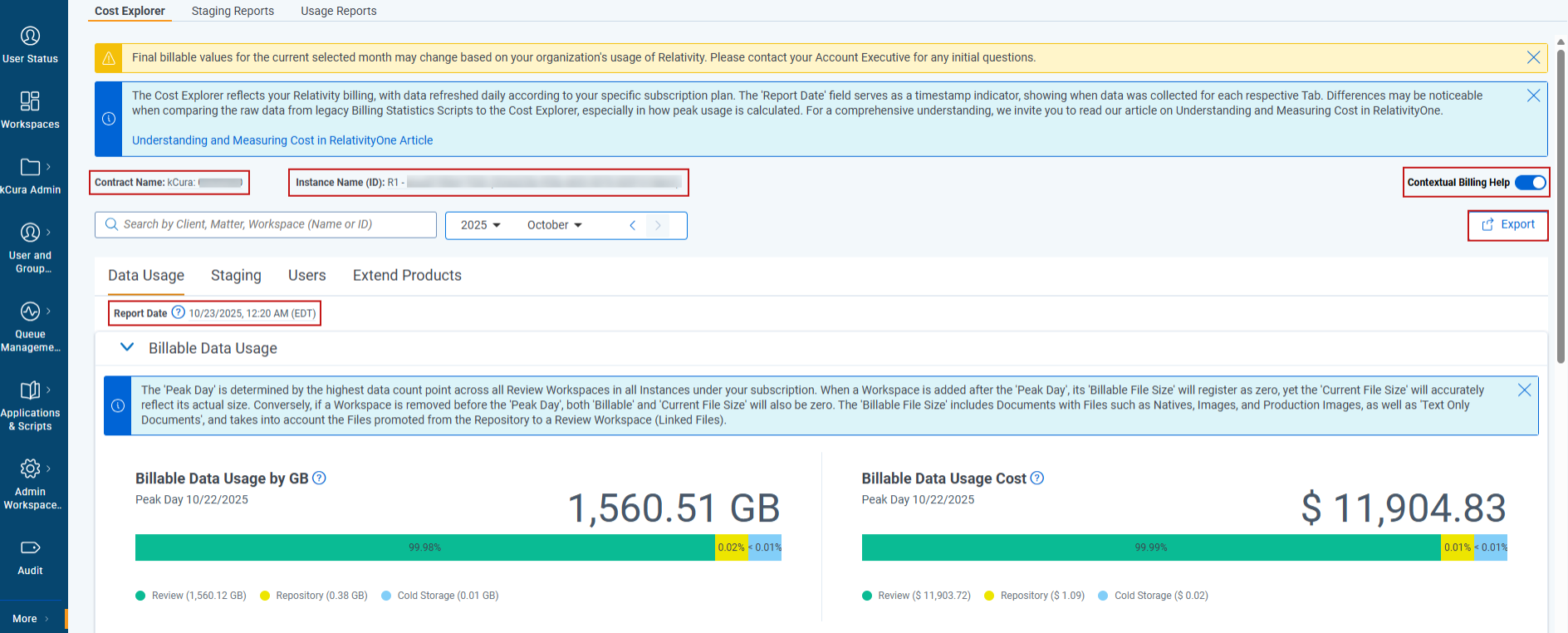Open the kCura Admin folder icon

pos(30,167)
